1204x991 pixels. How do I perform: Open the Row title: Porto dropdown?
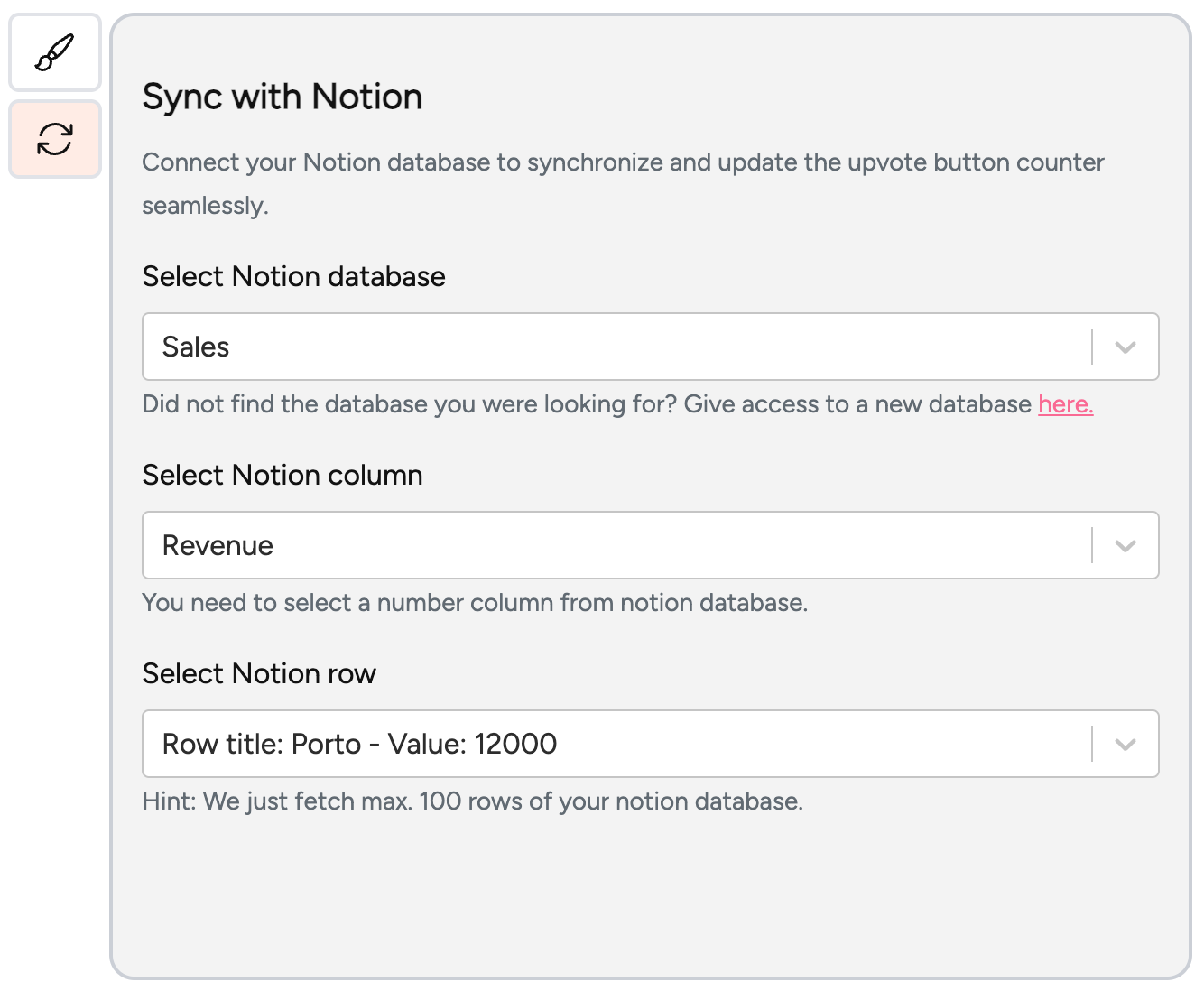click(x=650, y=744)
